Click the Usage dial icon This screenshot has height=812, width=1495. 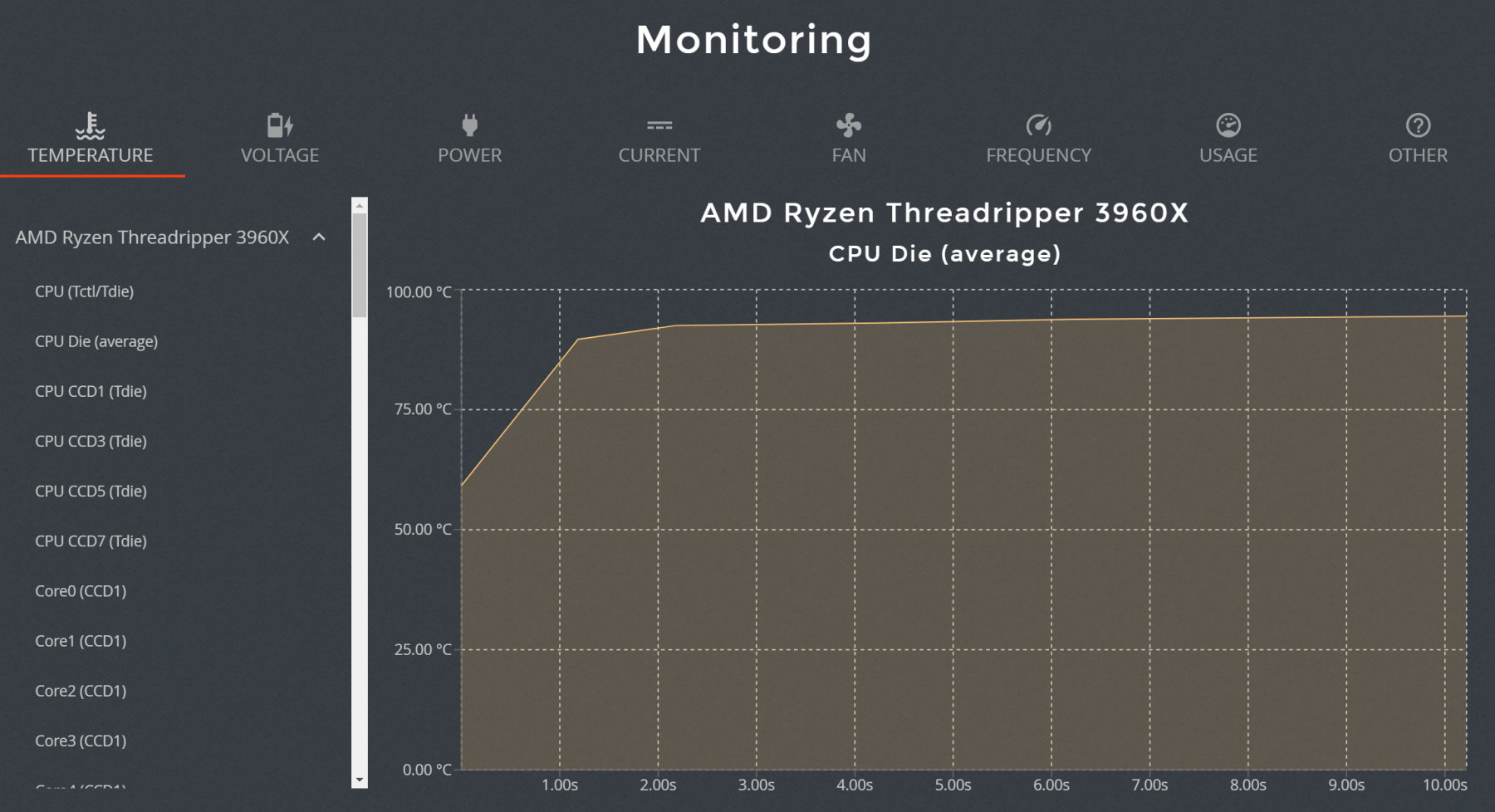click(x=1228, y=125)
